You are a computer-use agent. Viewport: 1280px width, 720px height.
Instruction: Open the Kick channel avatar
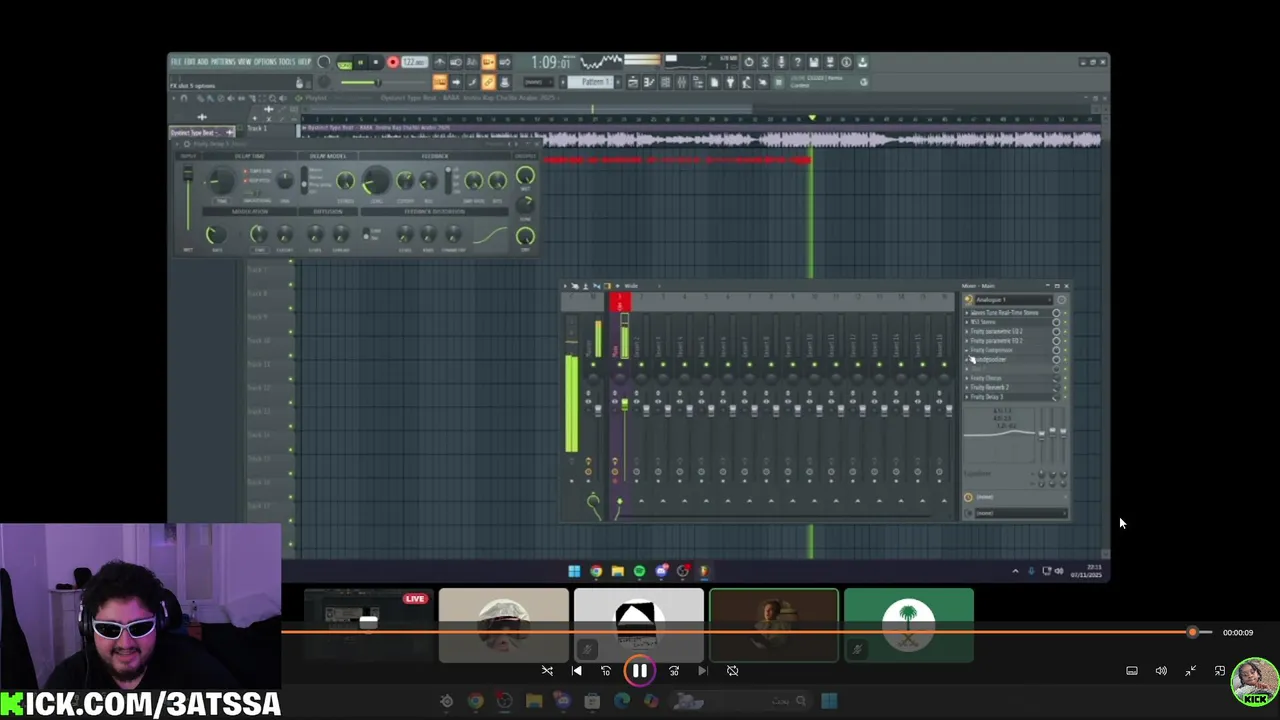[x=1254, y=681]
